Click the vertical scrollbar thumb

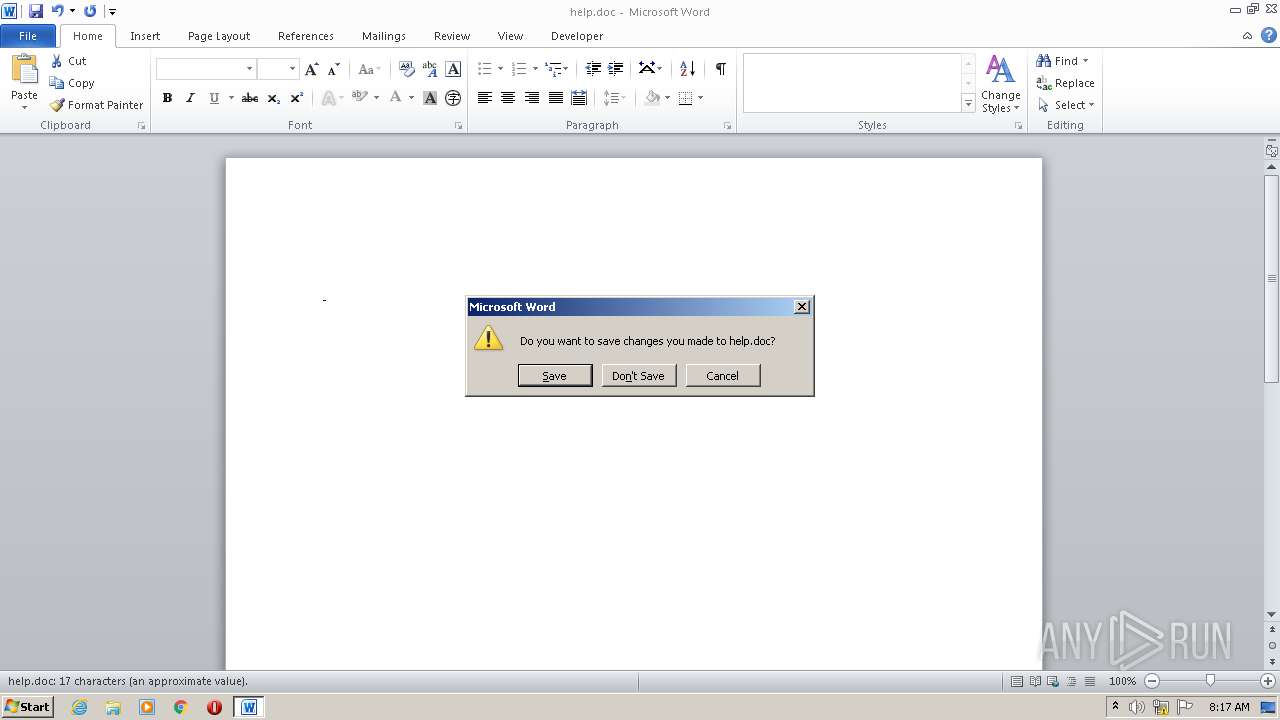pyautogui.click(x=1272, y=279)
